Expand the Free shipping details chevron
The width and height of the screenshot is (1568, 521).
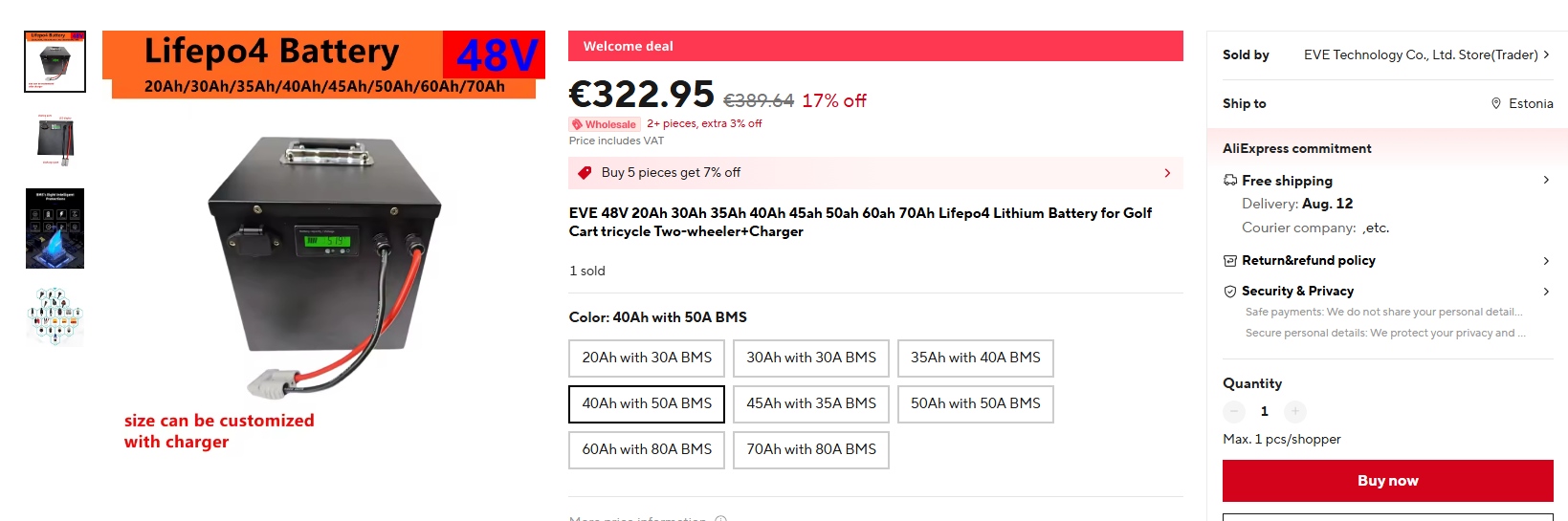coord(1546,180)
